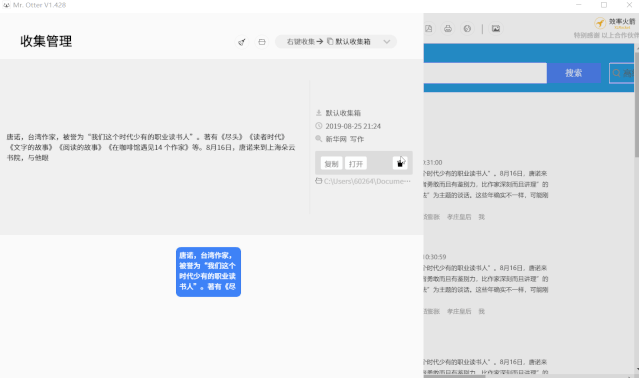Image resolution: width=639 pixels, height=378 pixels.
Task: Click the magnifier icon beside 新华网
Action: click(x=319, y=139)
